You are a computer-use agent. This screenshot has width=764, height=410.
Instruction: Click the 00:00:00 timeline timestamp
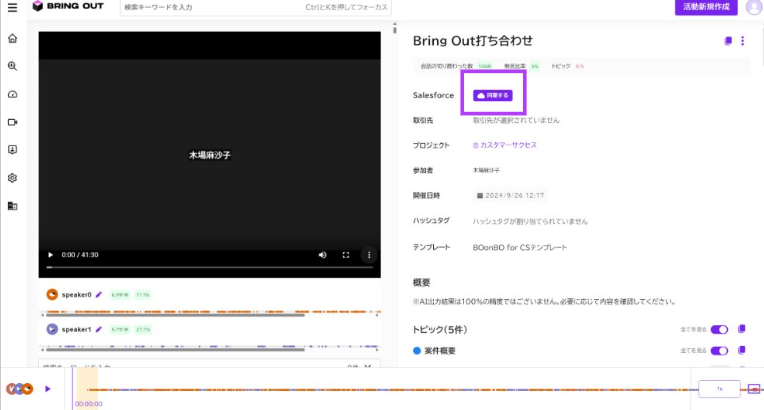(88, 404)
